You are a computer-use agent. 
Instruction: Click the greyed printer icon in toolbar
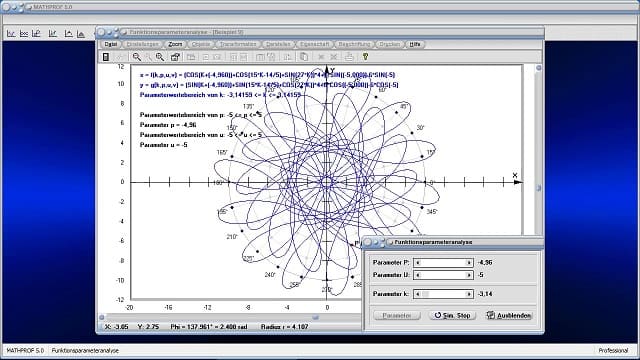(349, 57)
